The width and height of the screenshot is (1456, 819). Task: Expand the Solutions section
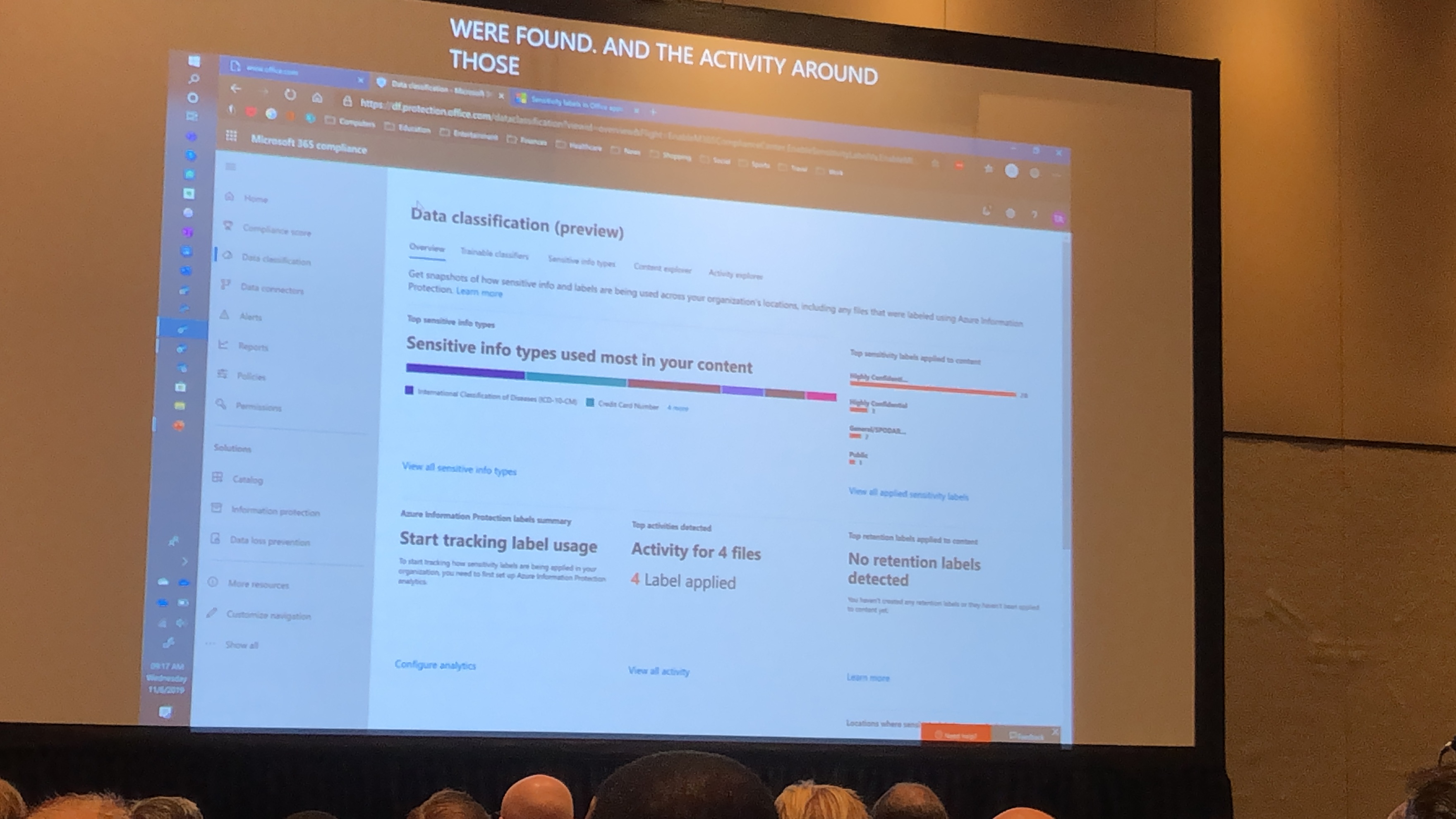(233, 448)
